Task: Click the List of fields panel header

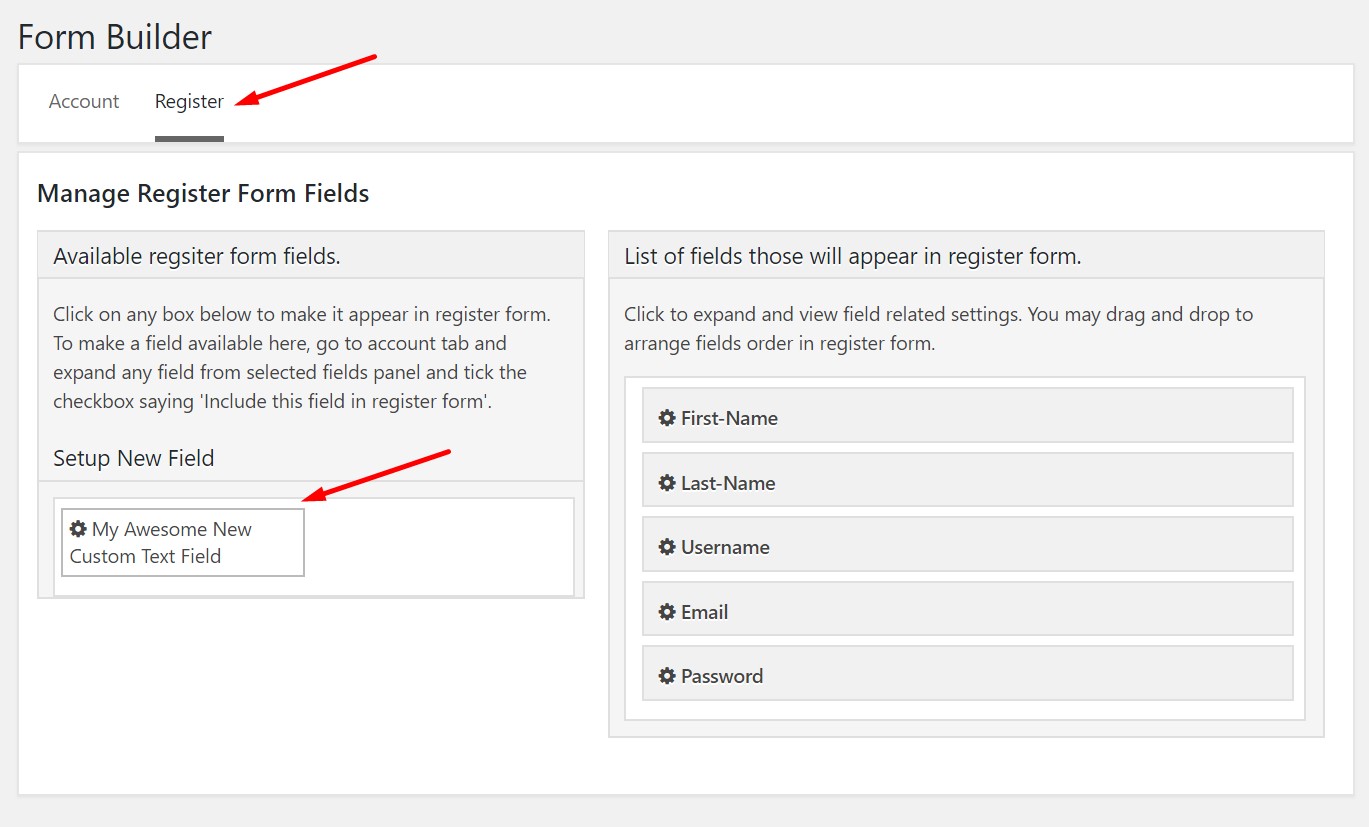Action: tap(853, 257)
